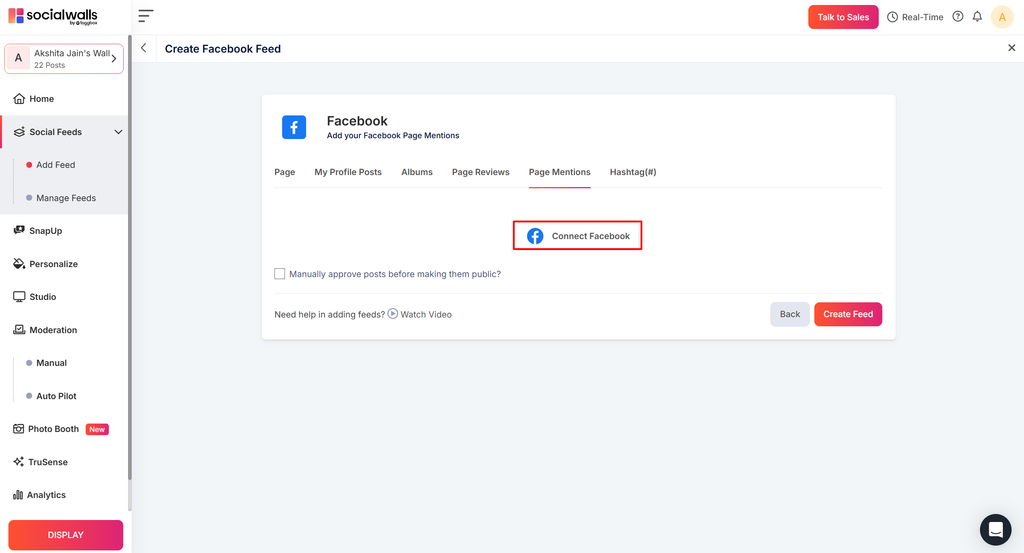Screen dimensions: 1024x553
Task: Switch to My Profile Posts tab
Action: pyautogui.click(x=348, y=172)
